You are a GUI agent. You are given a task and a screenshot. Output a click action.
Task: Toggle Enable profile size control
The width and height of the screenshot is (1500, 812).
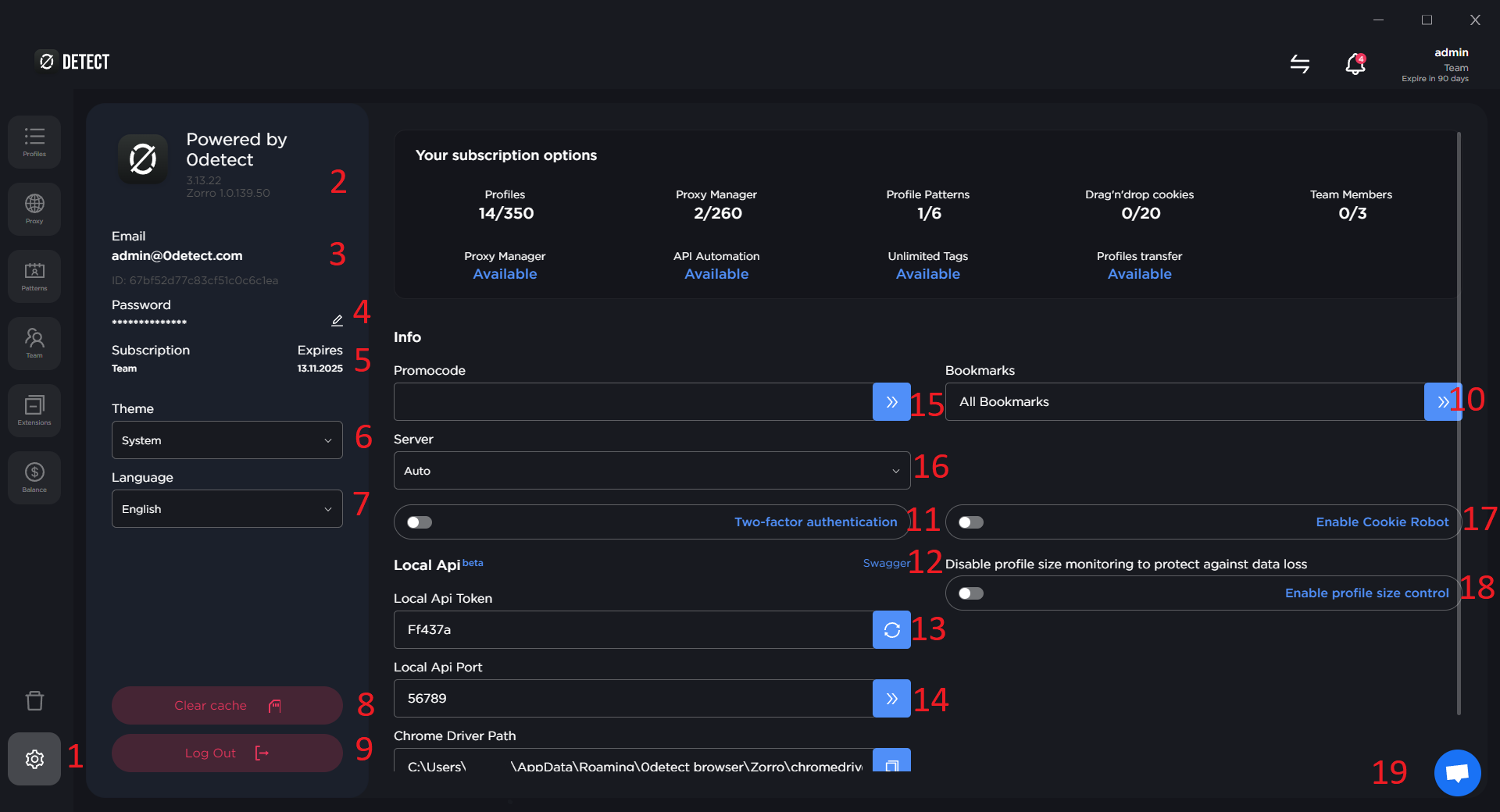click(x=971, y=593)
